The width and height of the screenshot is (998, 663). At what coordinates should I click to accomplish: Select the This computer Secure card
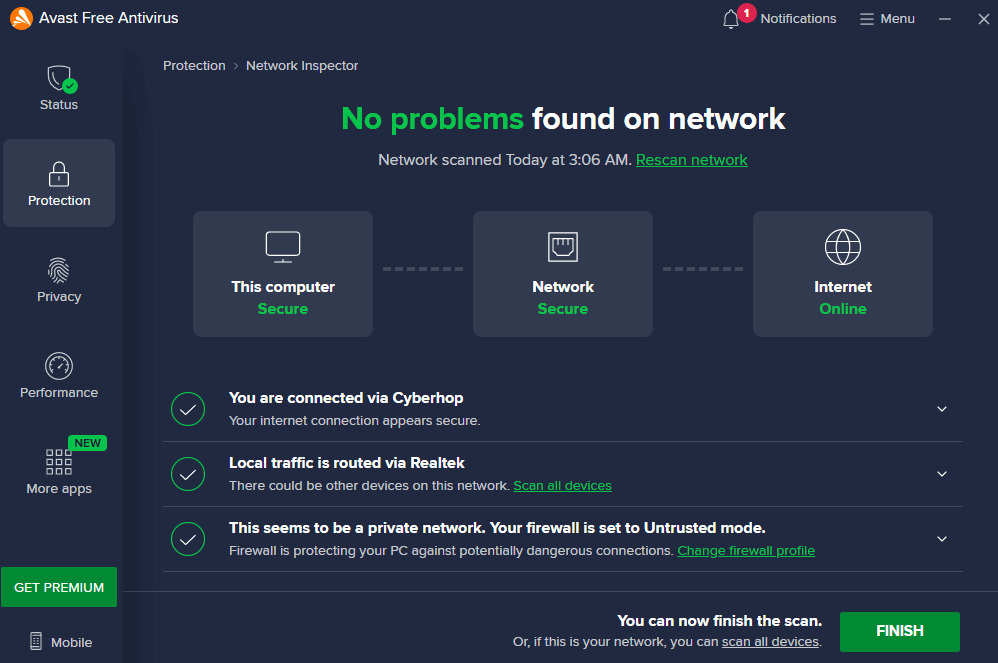[283, 274]
